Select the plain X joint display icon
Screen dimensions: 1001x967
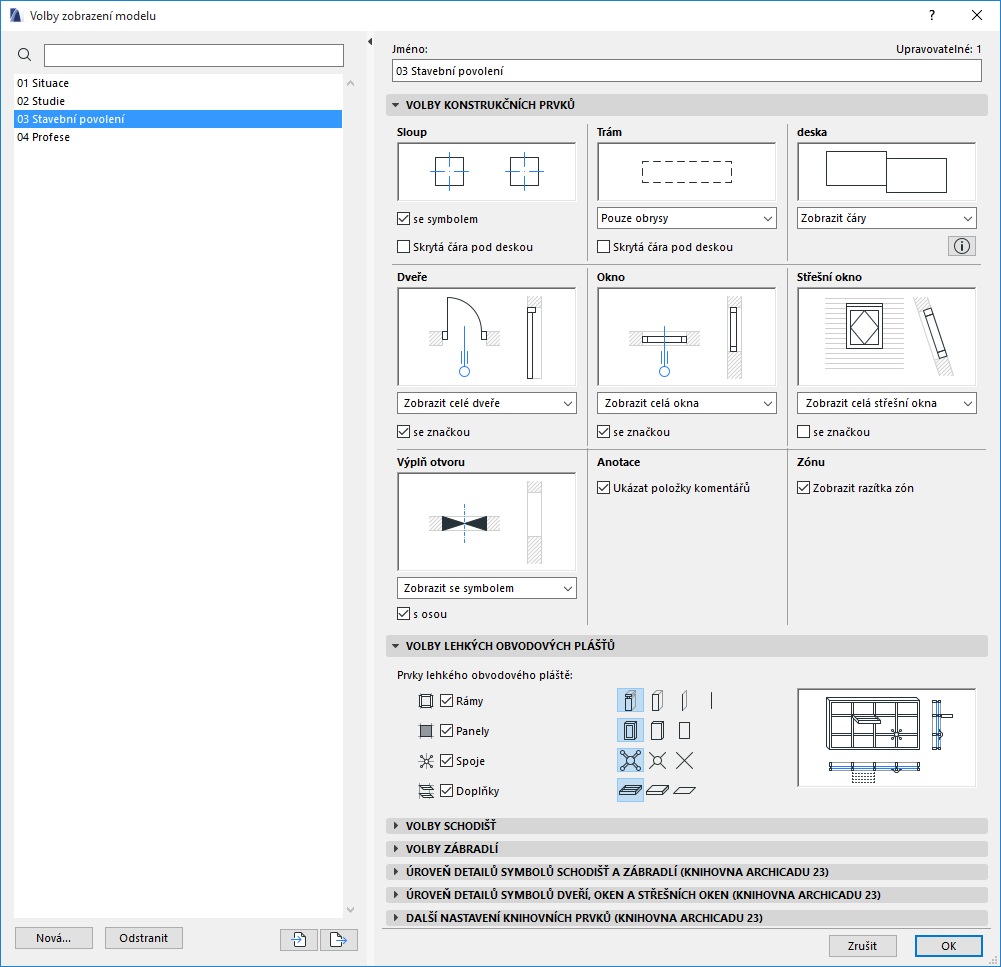click(x=683, y=760)
